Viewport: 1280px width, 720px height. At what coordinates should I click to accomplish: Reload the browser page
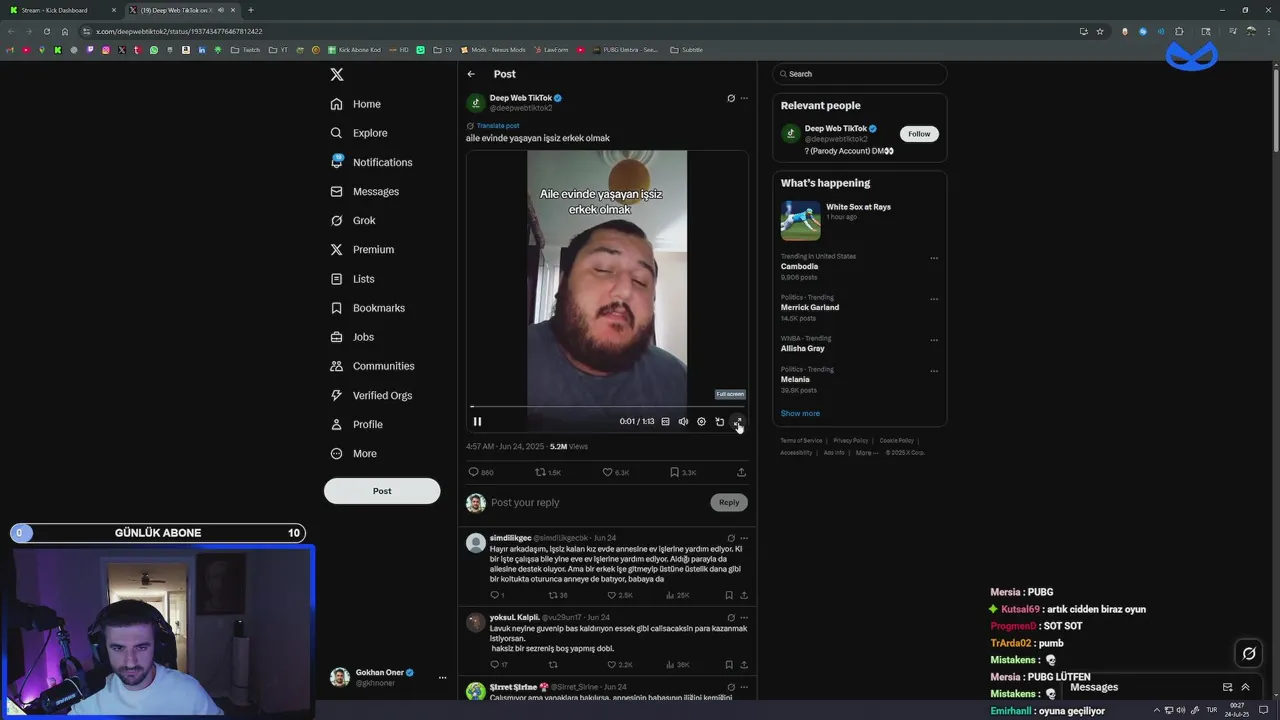click(x=46, y=31)
